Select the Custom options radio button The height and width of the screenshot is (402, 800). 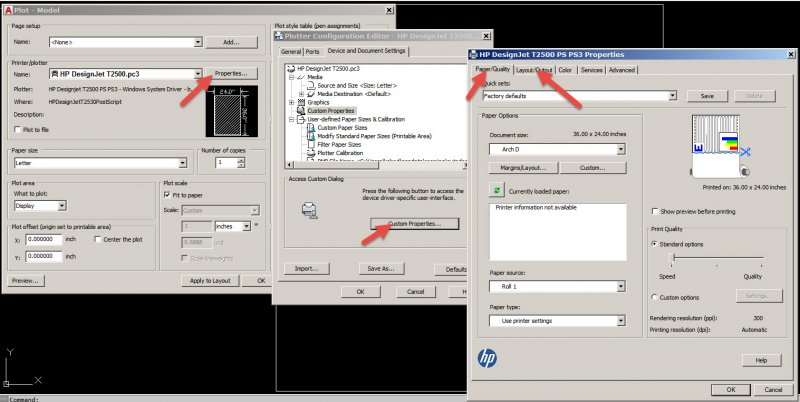click(x=654, y=297)
